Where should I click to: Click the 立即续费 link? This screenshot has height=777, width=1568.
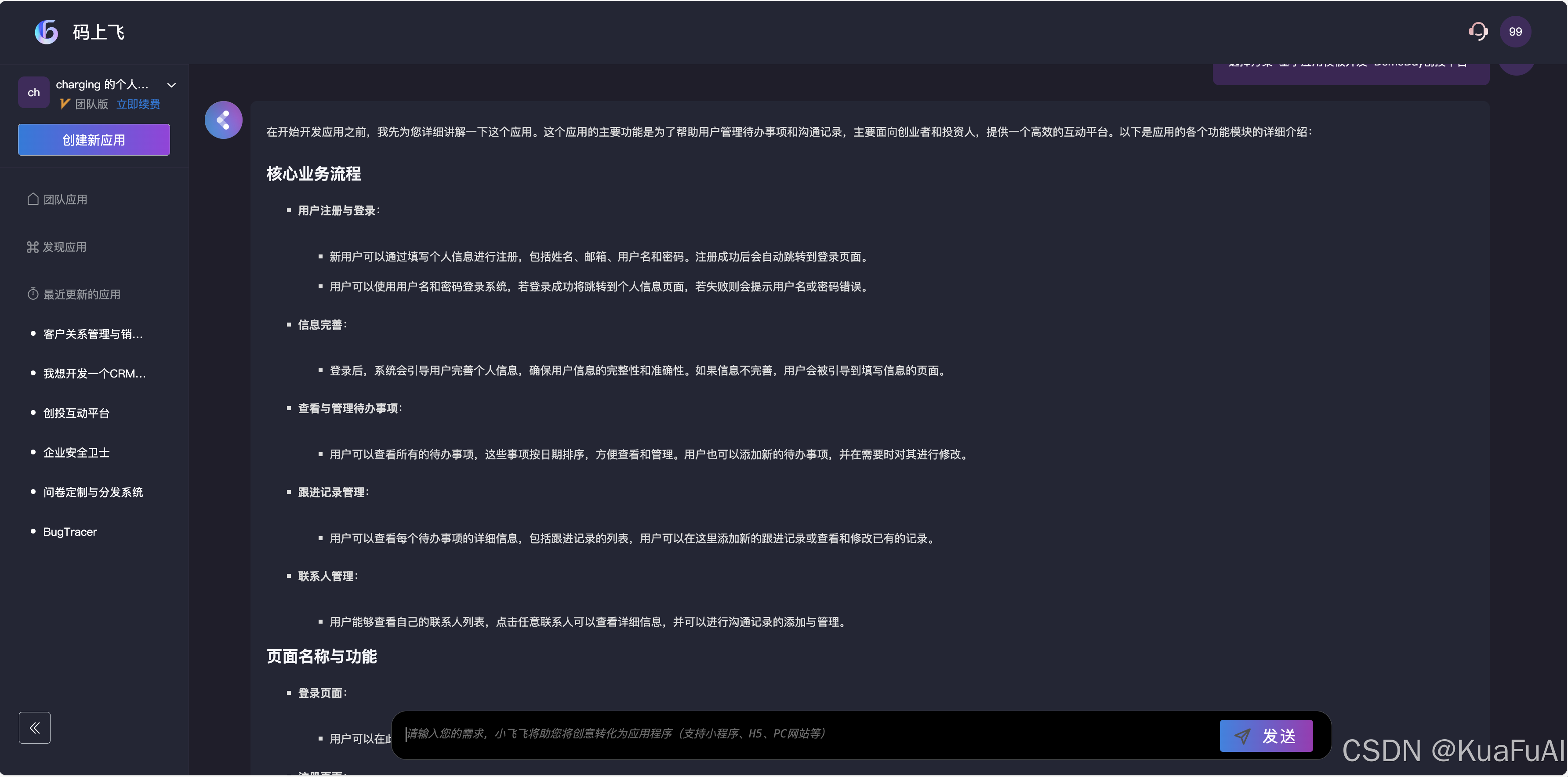(138, 104)
